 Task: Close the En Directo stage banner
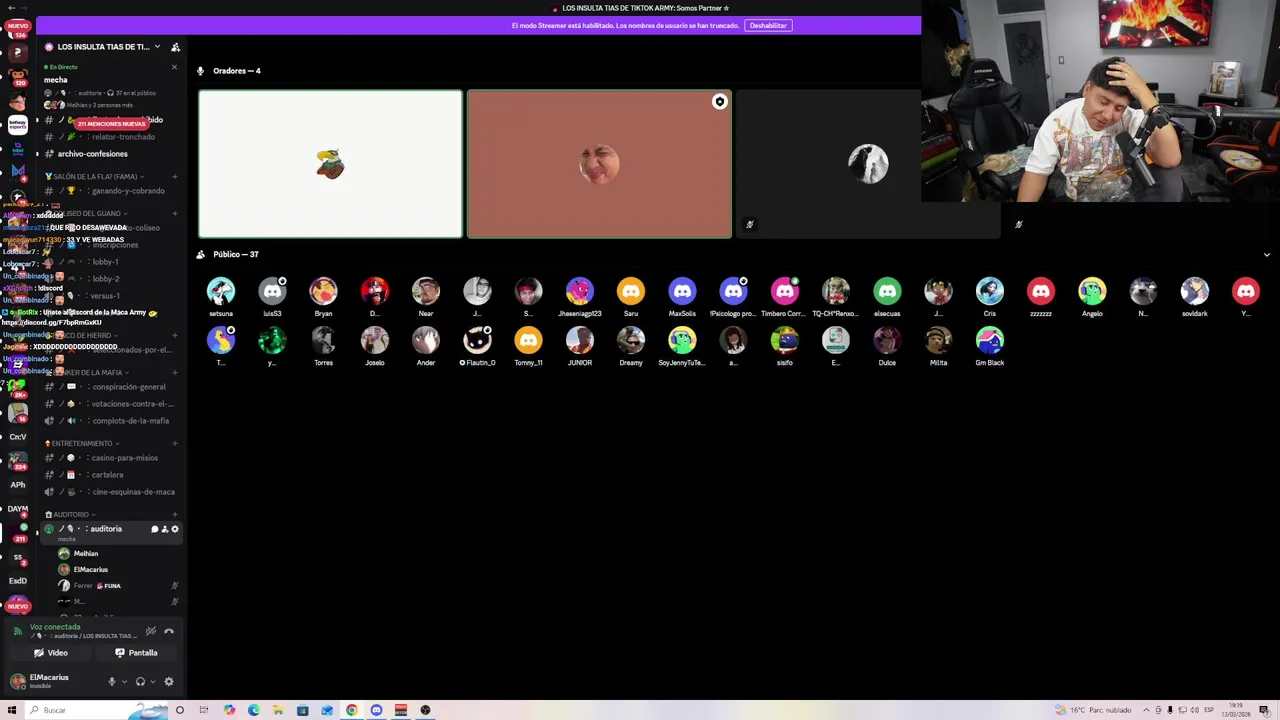[174, 67]
